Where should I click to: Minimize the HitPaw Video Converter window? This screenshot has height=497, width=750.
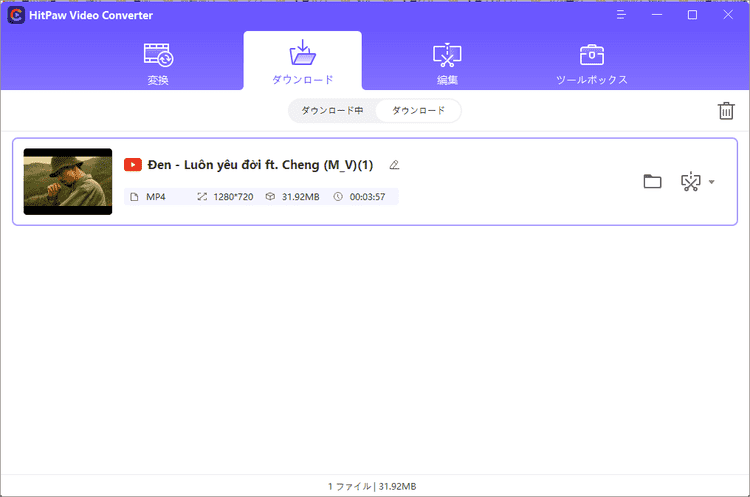(657, 15)
